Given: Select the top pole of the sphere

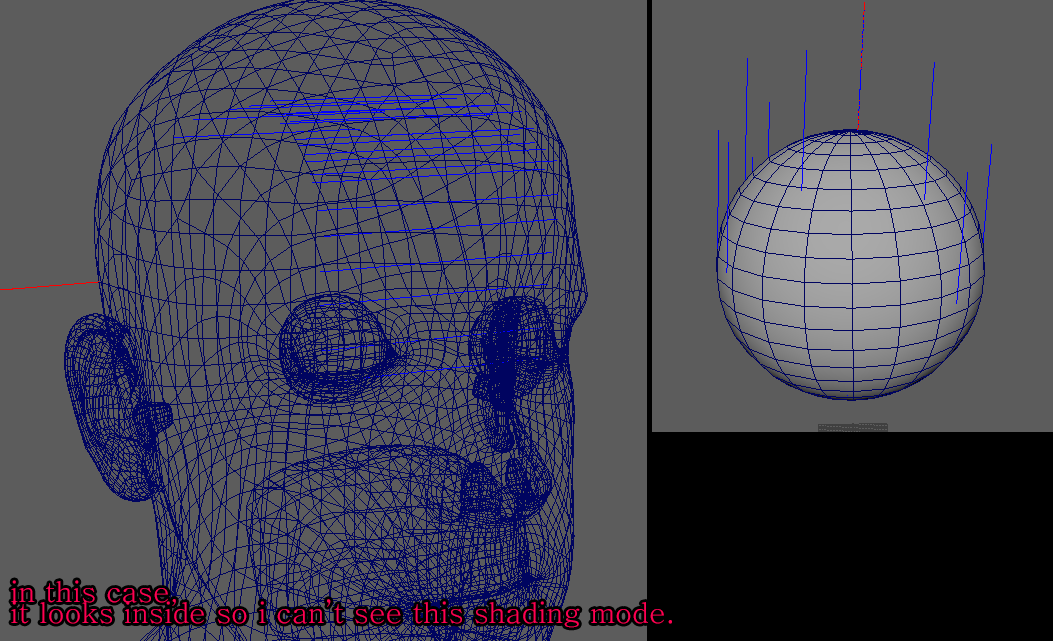Looking at the screenshot, I should pos(851,132).
